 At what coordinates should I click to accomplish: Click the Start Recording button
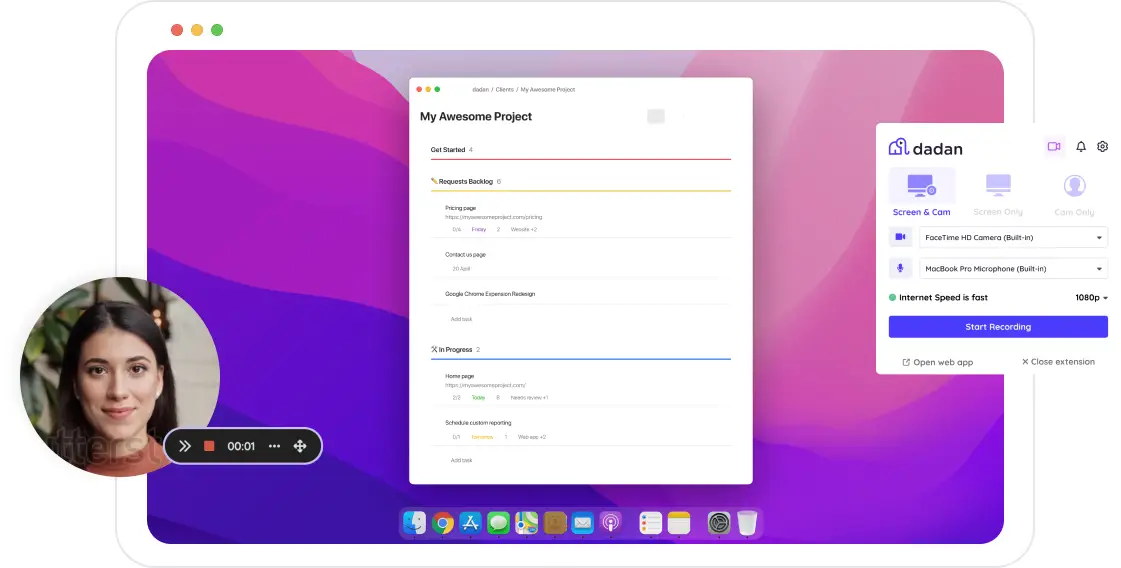click(x=997, y=327)
